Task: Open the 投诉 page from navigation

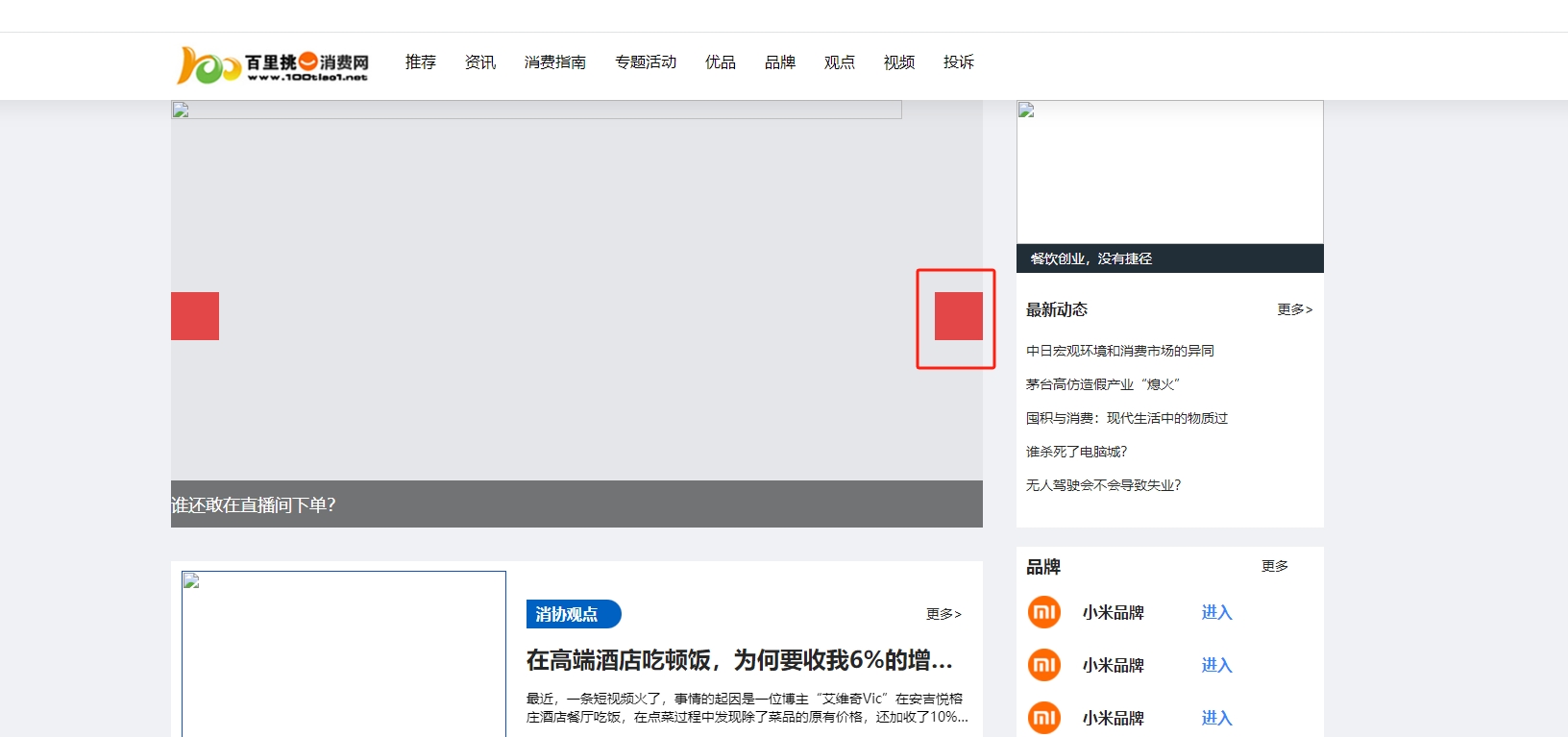Action: click(x=959, y=62)
